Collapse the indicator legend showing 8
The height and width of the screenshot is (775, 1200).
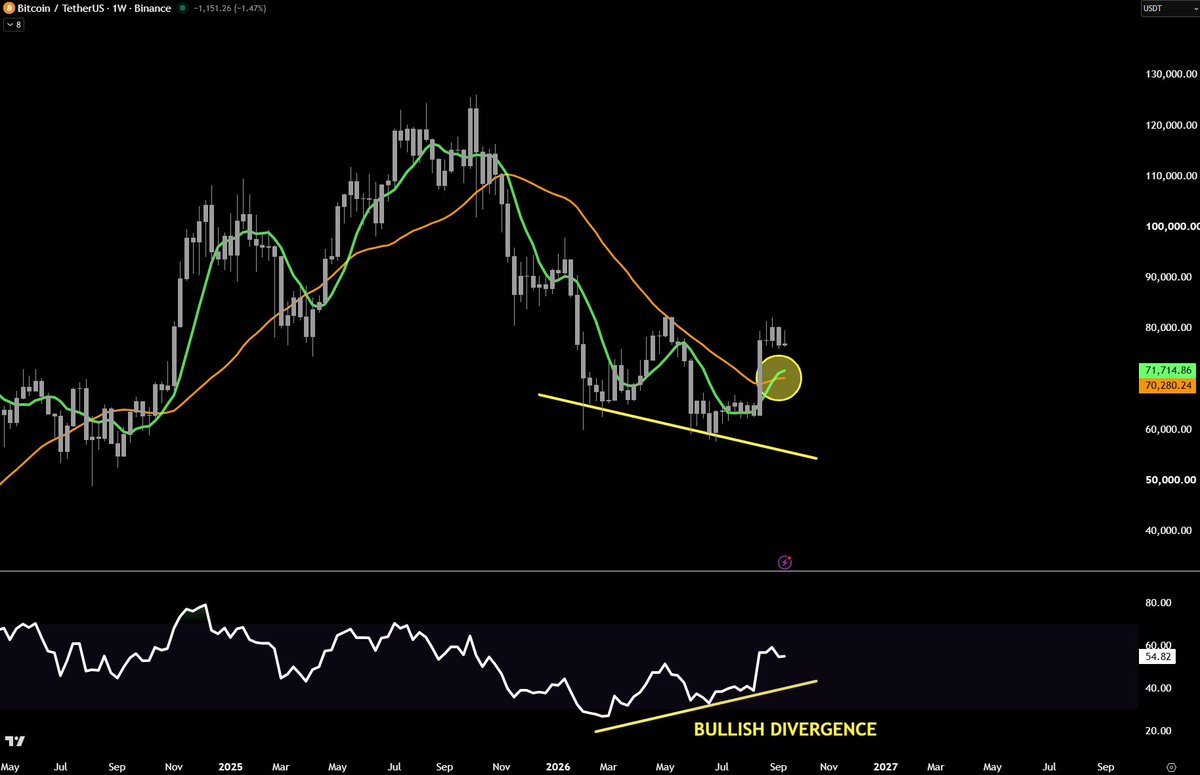13,23
